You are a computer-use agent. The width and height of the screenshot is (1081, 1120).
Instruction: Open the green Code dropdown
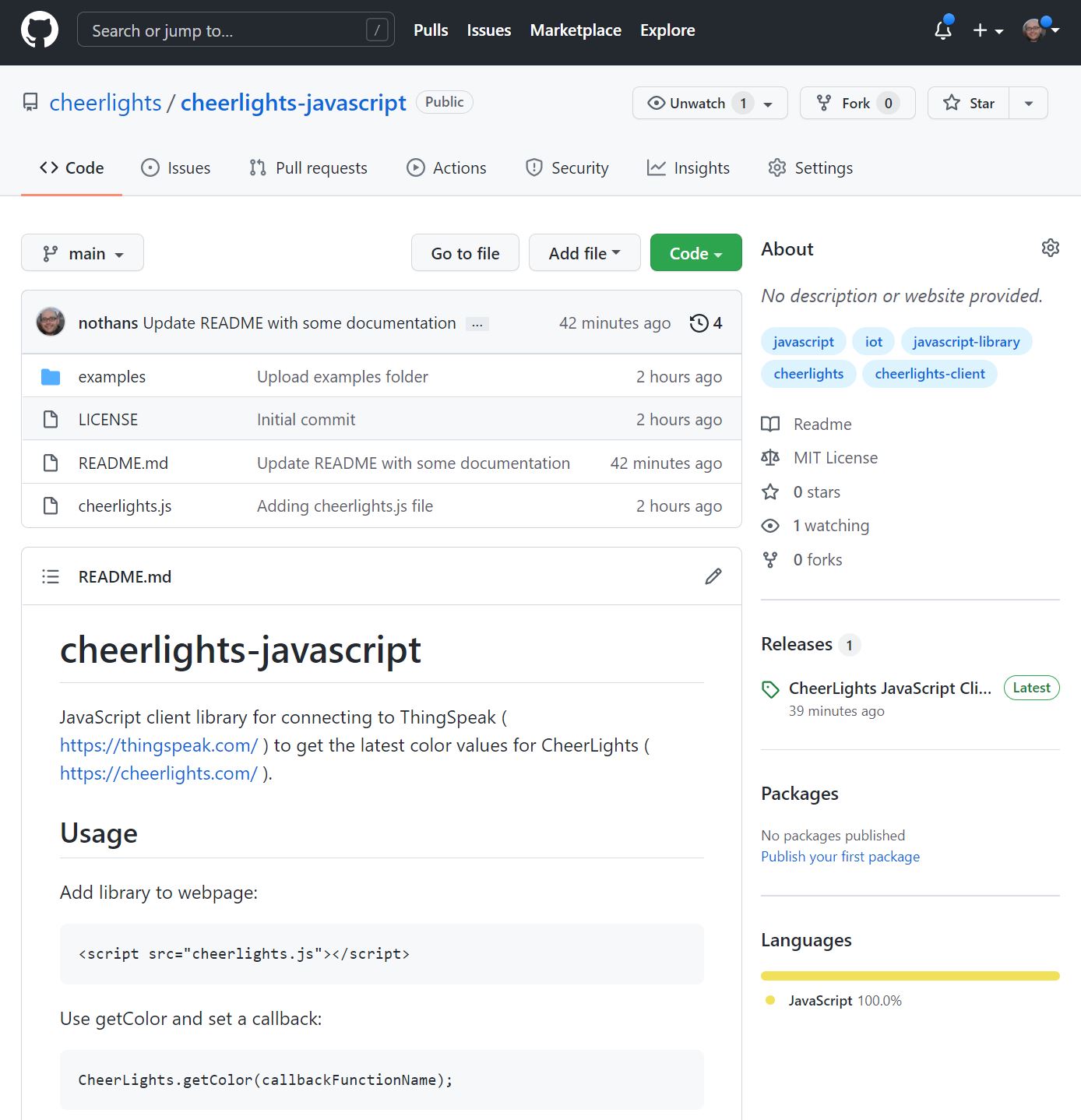[696, 252]
